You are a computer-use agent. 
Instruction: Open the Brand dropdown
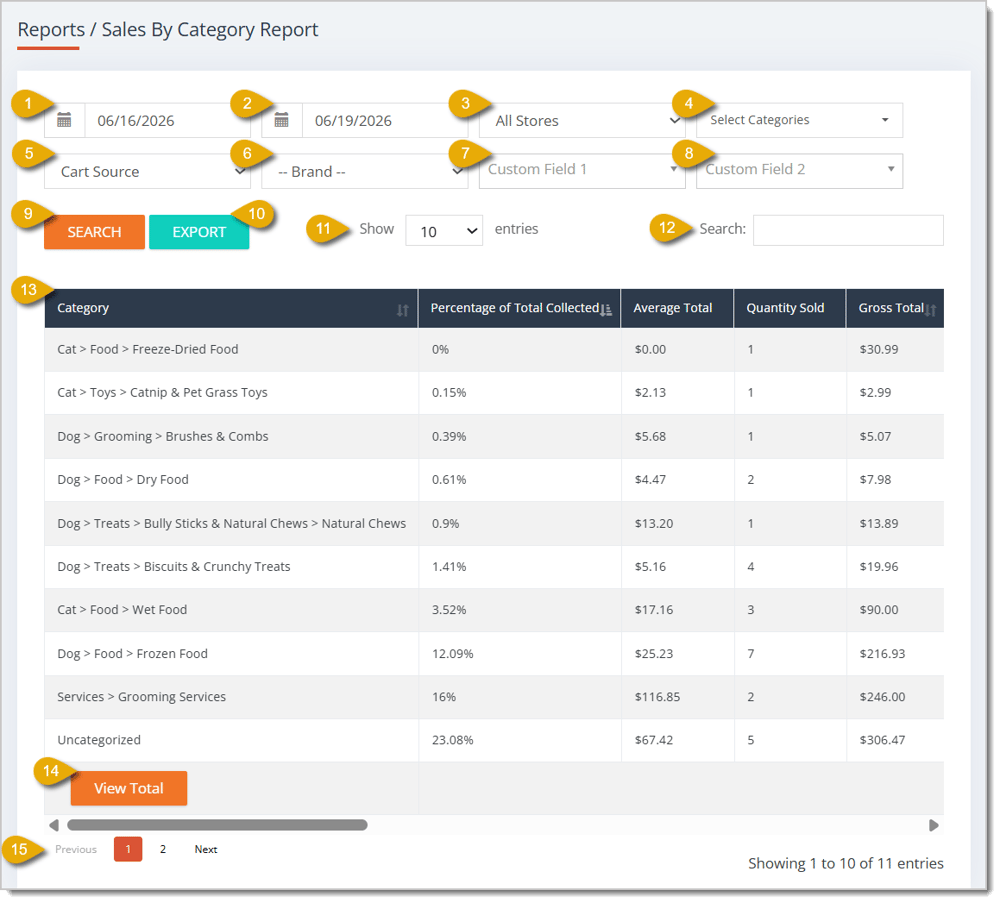click(x=365, y=172)
